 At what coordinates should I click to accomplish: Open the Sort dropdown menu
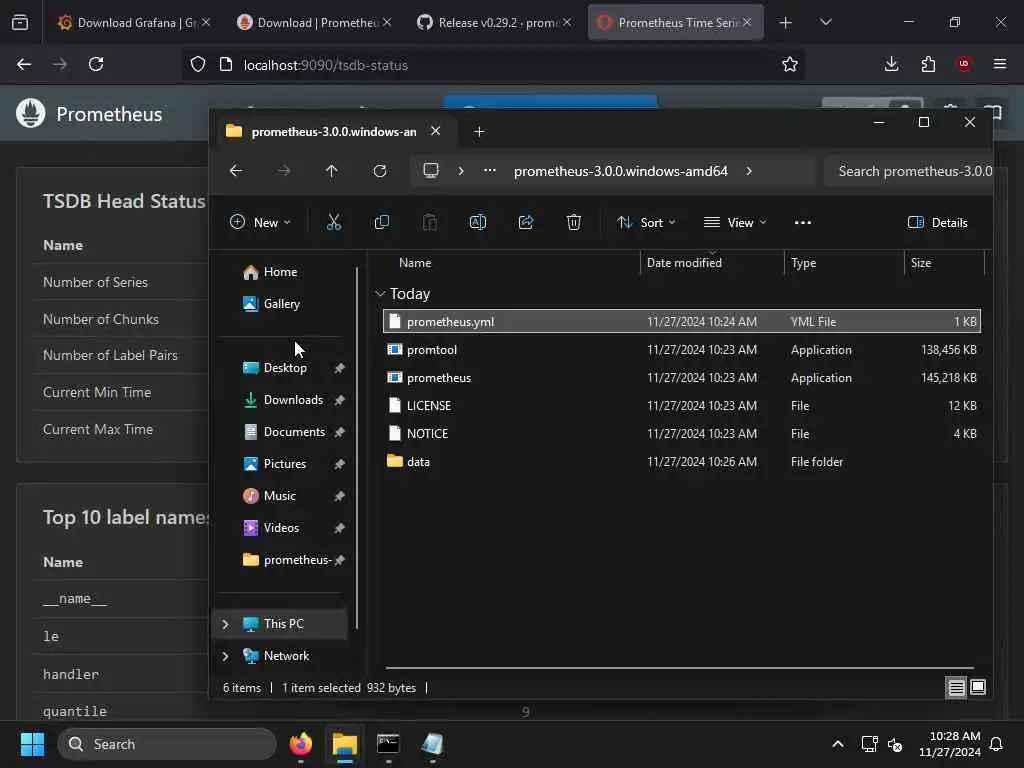click(646, 223)
